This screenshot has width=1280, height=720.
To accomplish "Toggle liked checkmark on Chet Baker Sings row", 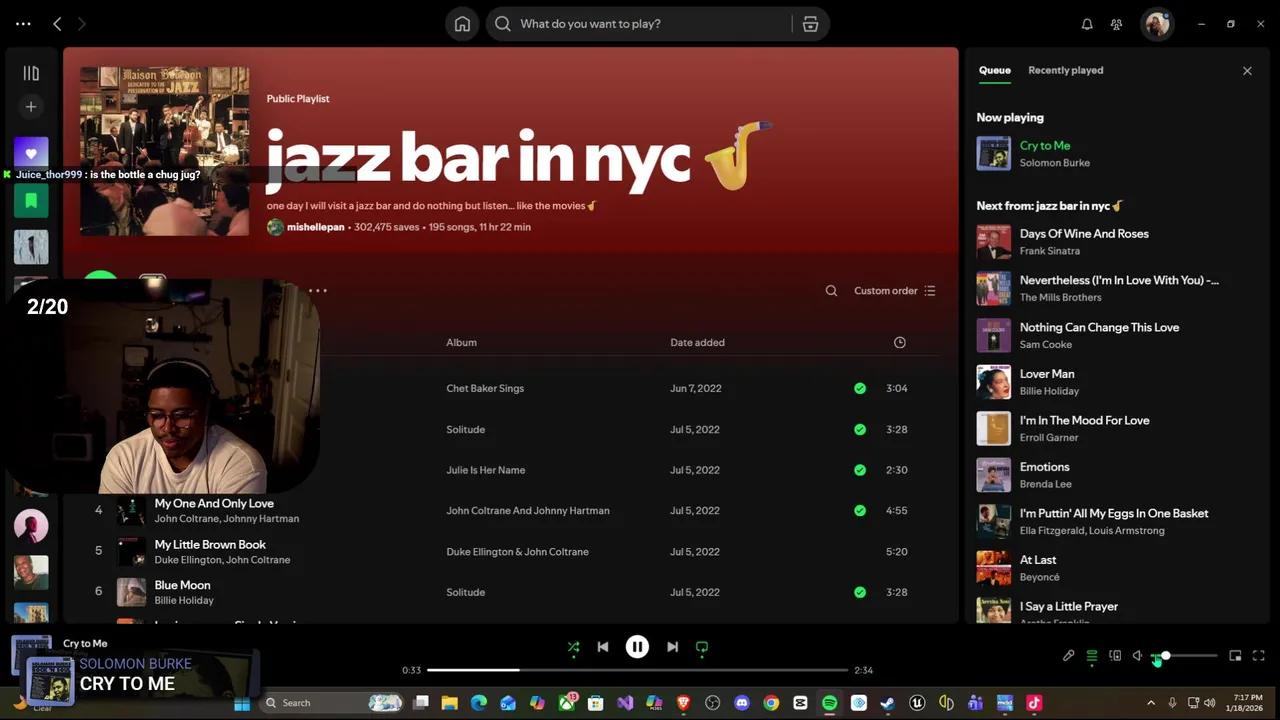I will [860, 388].
